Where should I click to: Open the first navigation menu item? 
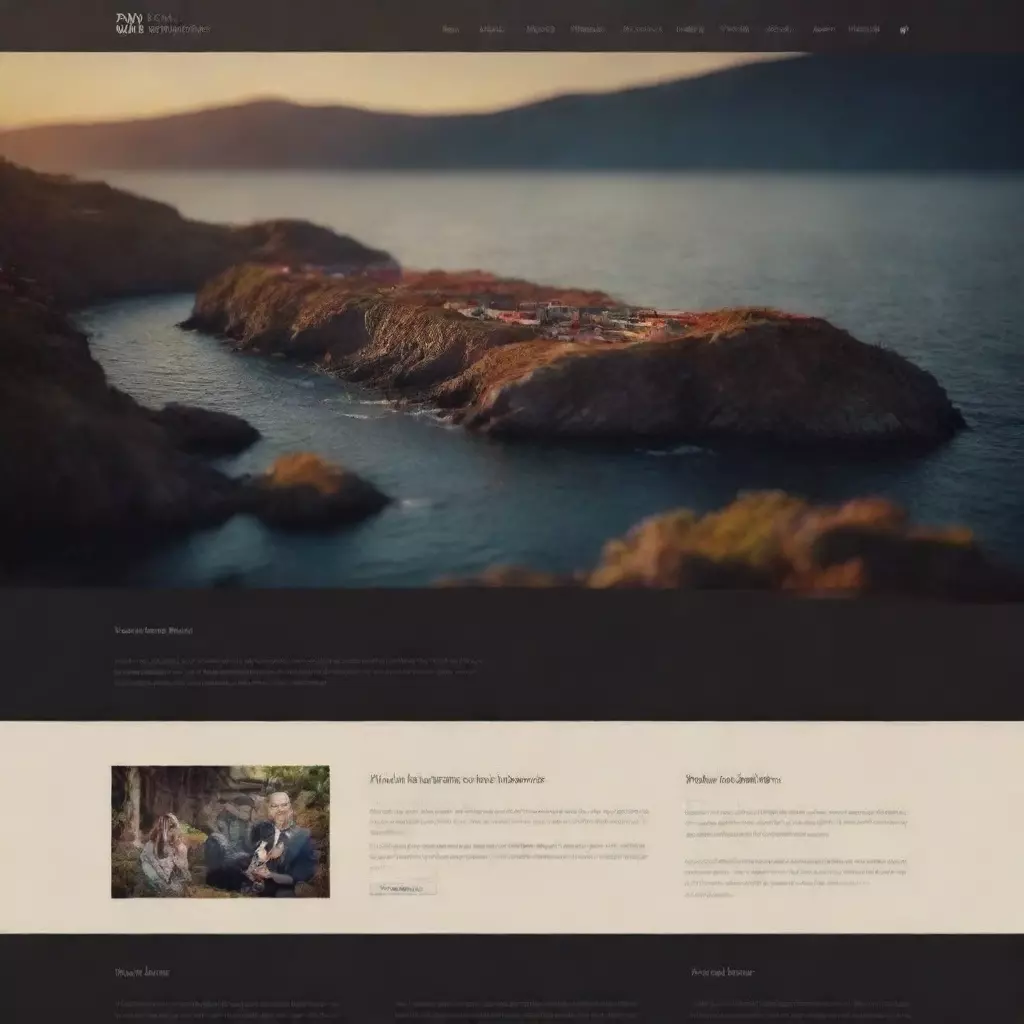pyautogui.click(x=451, y=29)
